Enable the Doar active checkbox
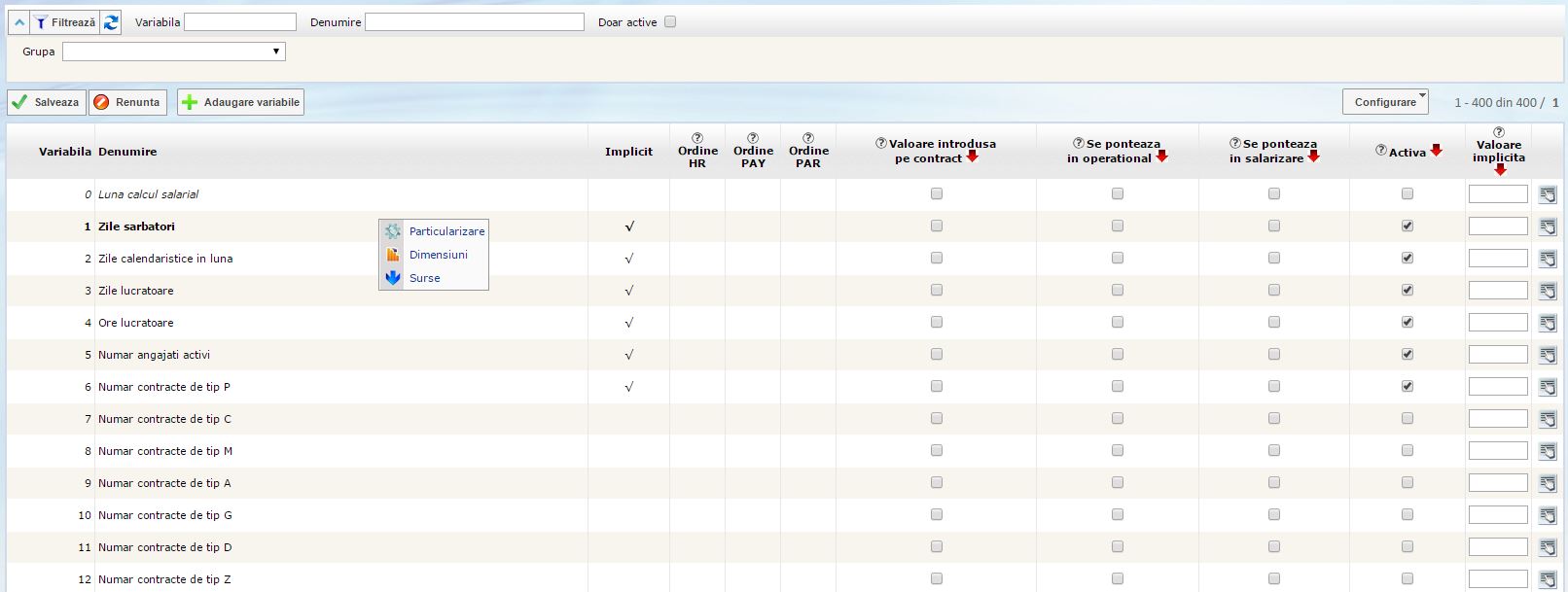 670,21
